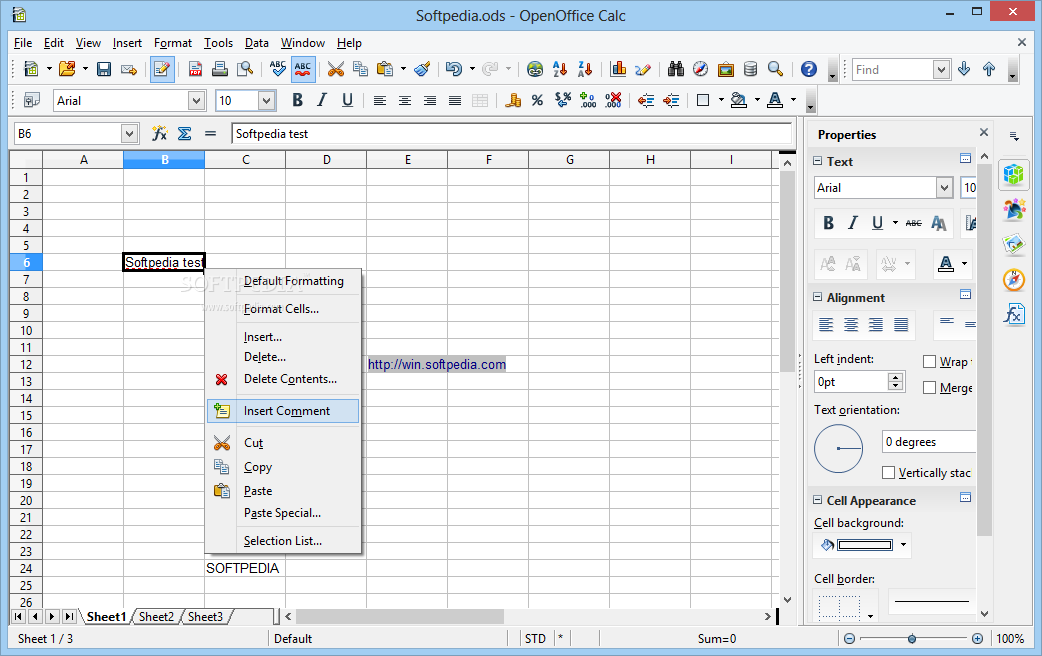Click the zoom slider handle
The image size is (1042, 656).
pyautogui.click(x=912, y=639)
